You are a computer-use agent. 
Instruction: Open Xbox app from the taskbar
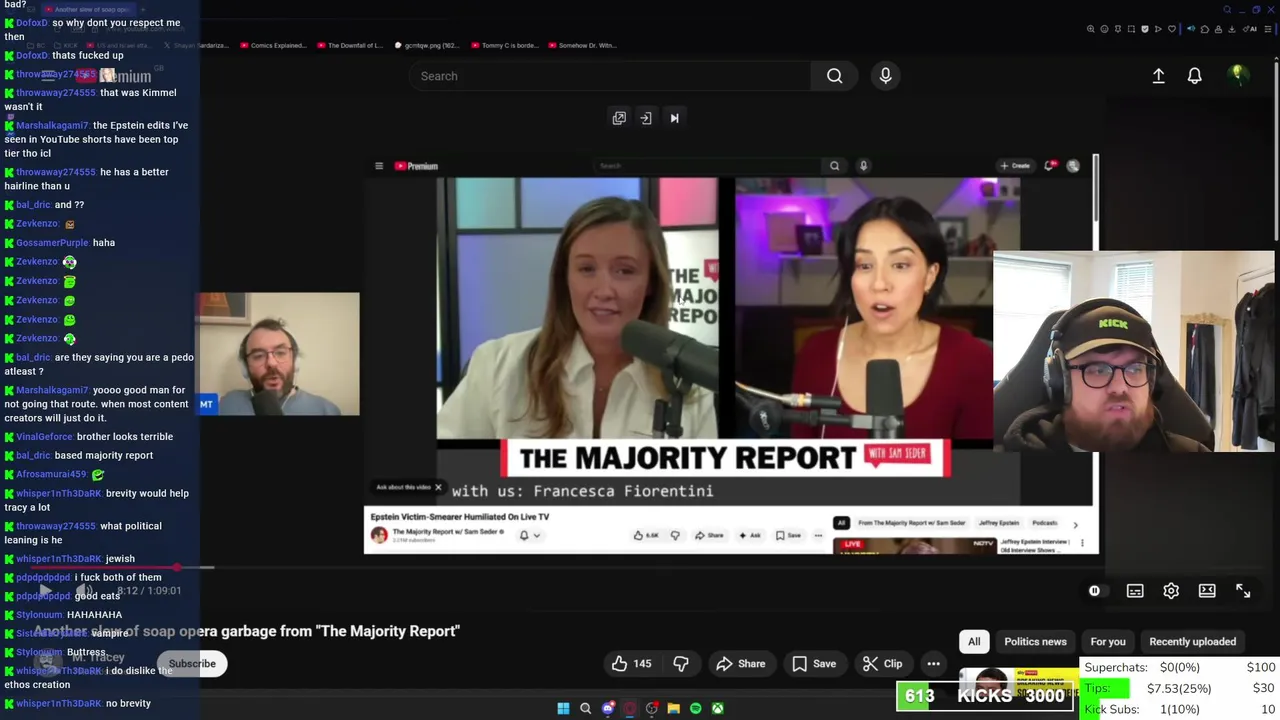718,708
